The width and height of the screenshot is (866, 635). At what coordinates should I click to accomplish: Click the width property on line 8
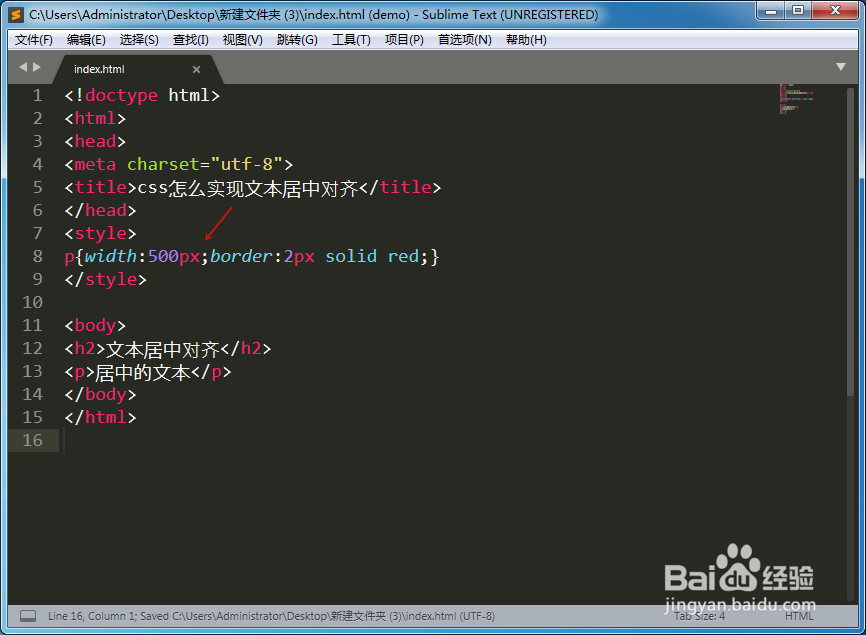pyautogui.click(x=111, y=256)
